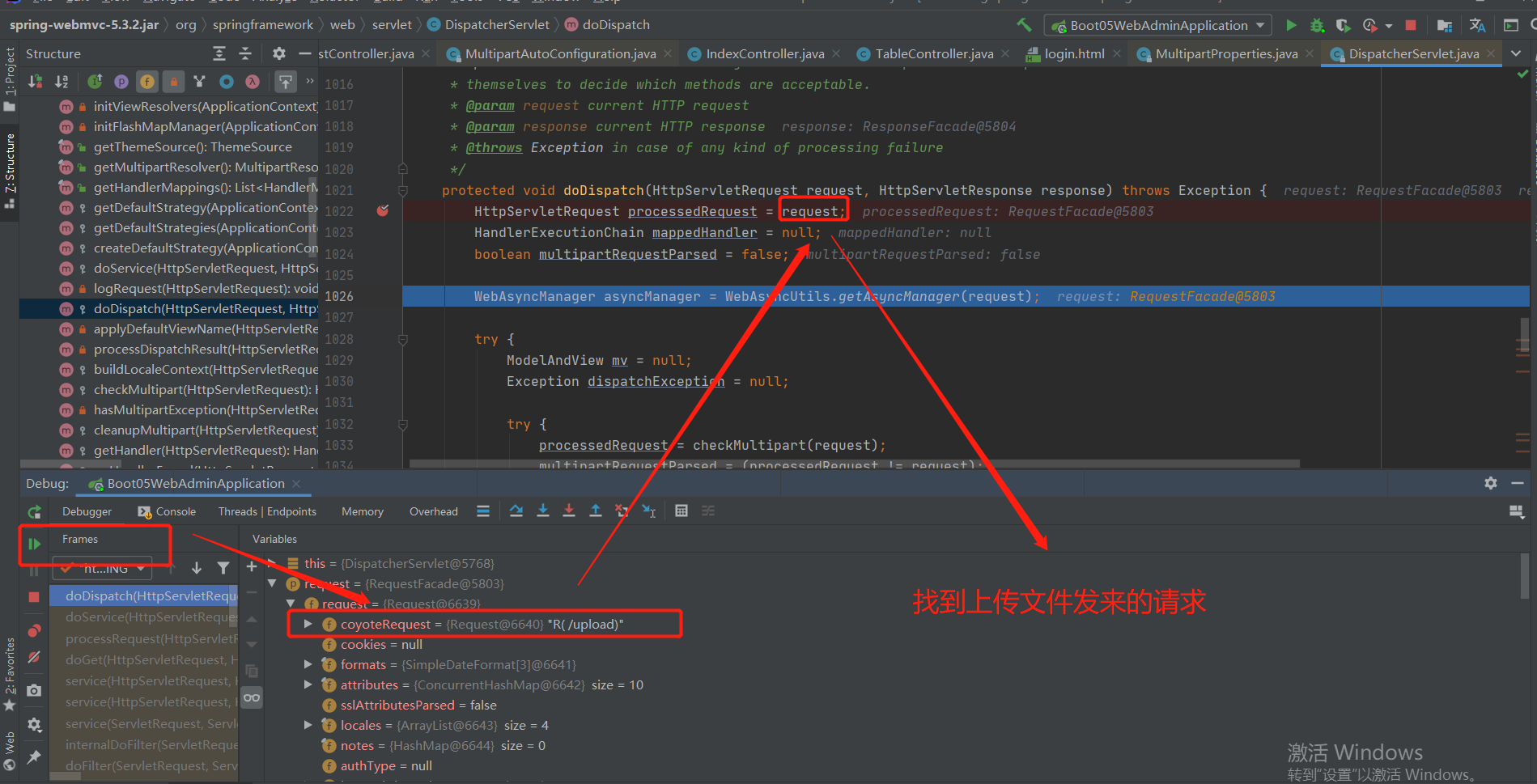Show hidden editor tabs chevron
Screen dimensions: 1537x784
pos(1516,53)
